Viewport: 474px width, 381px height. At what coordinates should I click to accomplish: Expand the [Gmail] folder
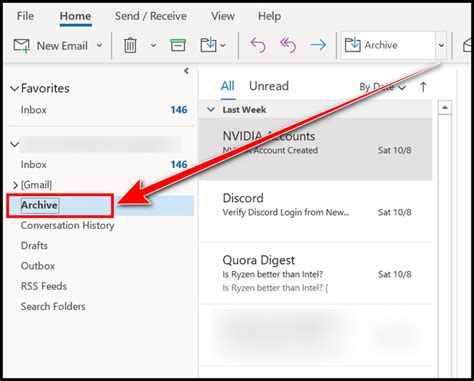point(15,185)
